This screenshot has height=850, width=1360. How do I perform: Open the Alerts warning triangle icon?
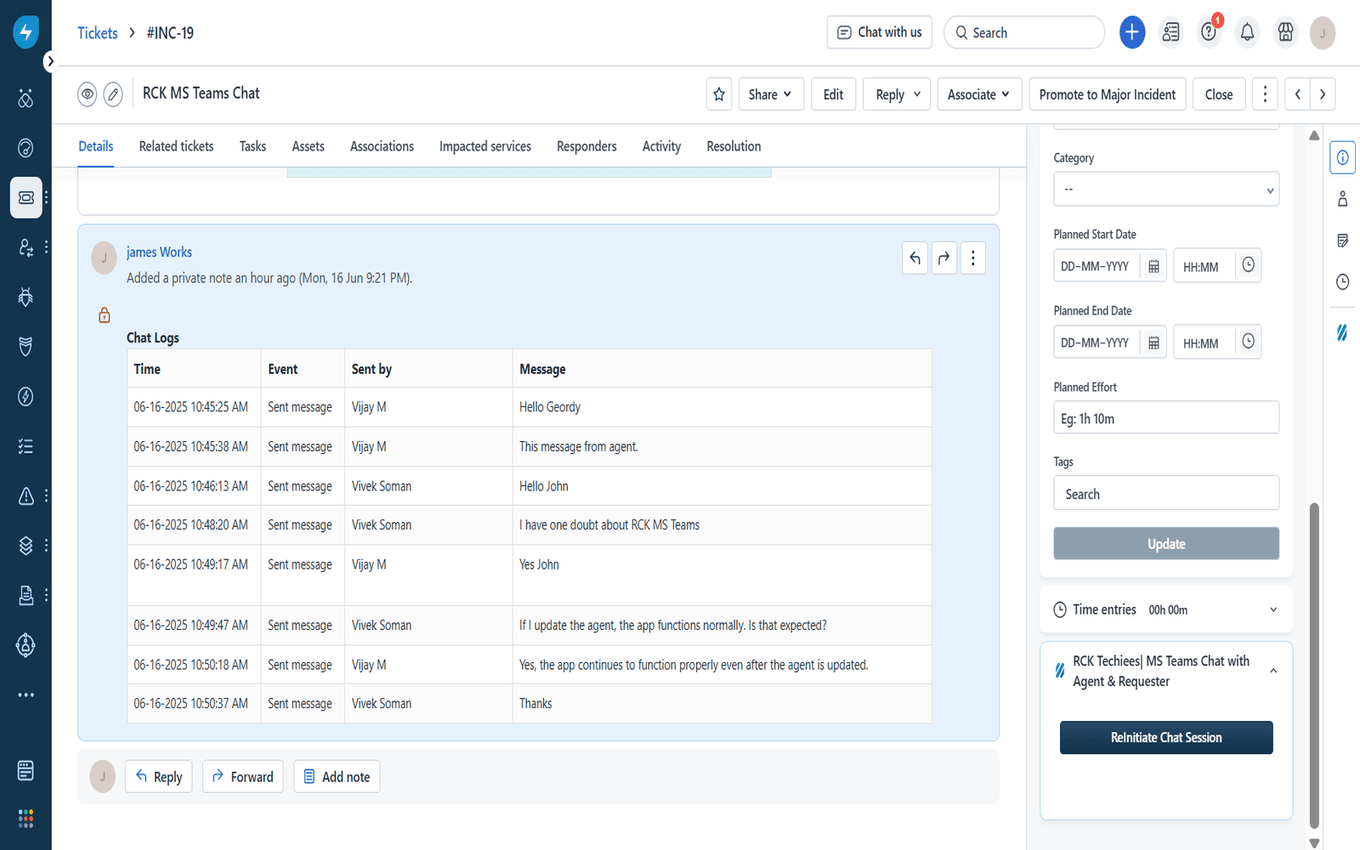pyautogui.click(x=26, y=496)
